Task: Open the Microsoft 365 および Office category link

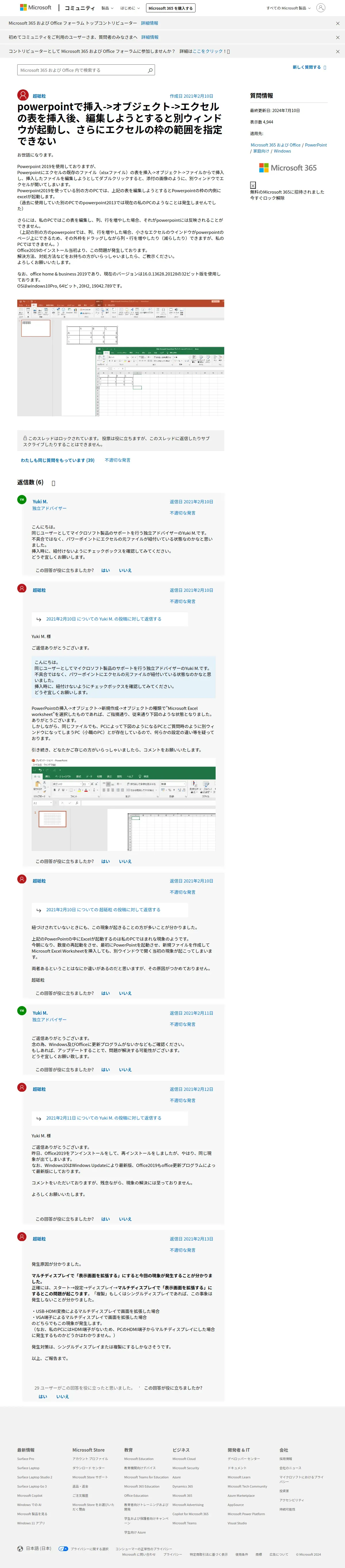Action: [275, 145]
